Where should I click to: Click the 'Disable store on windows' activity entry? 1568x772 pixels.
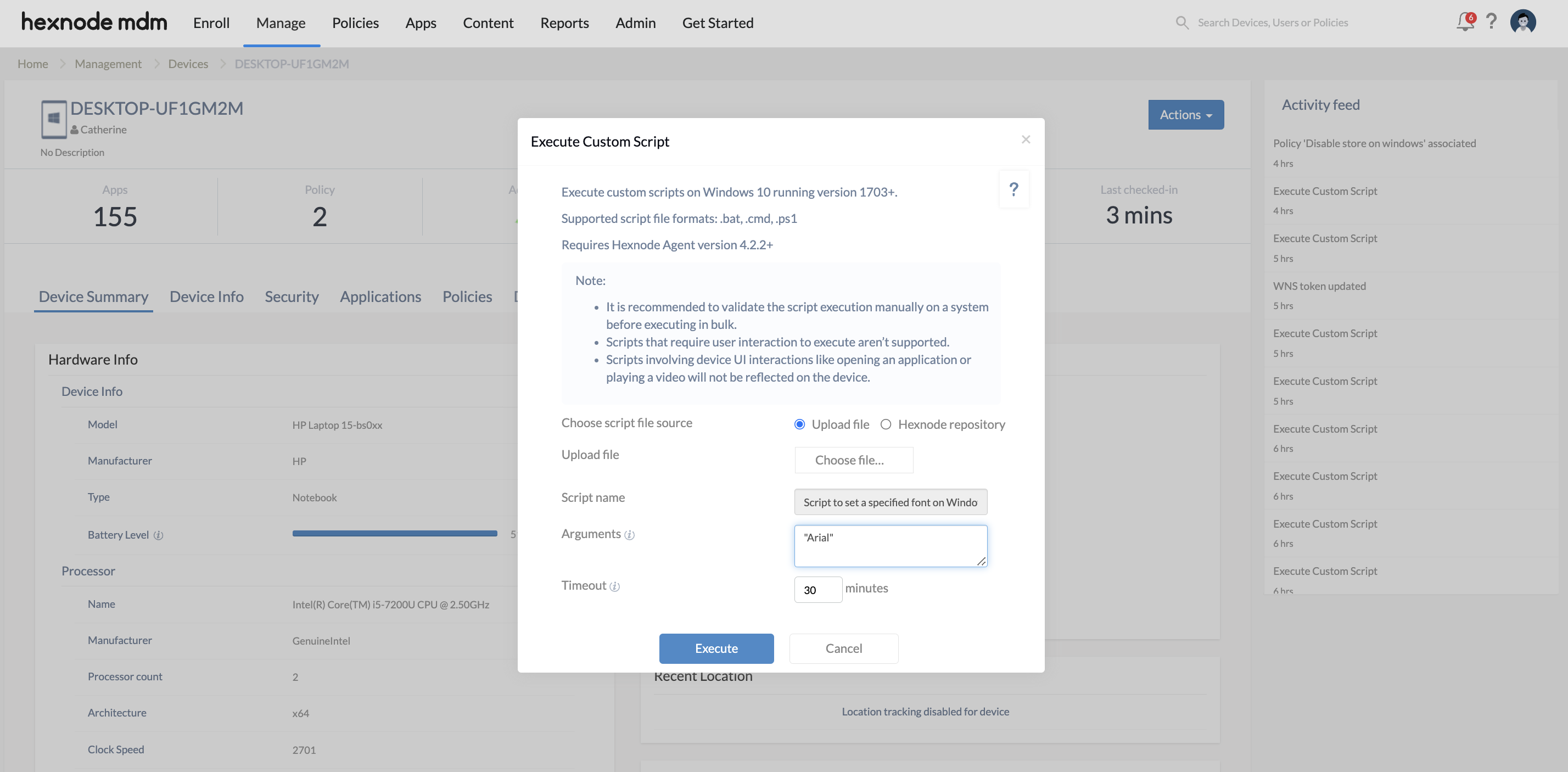pyautogui.click(x=1374, y=143)
